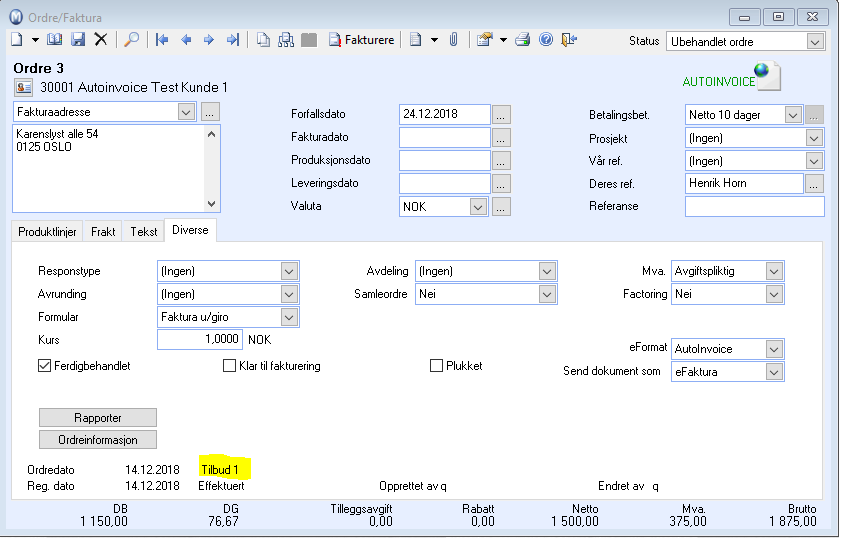Go to next order record
Viewport: 842px width, 544px height.
209,40
